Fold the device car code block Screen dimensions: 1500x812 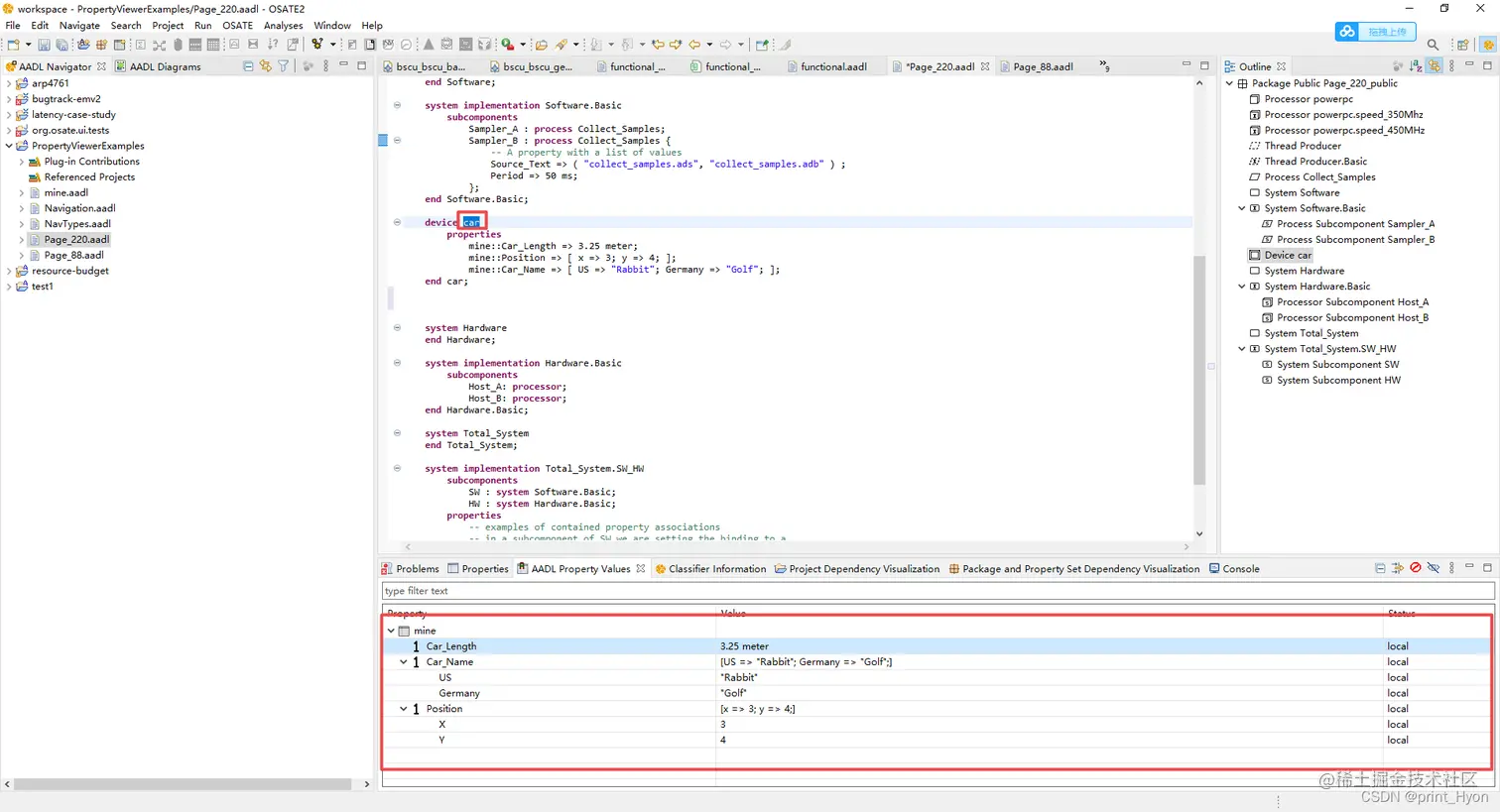397,222
